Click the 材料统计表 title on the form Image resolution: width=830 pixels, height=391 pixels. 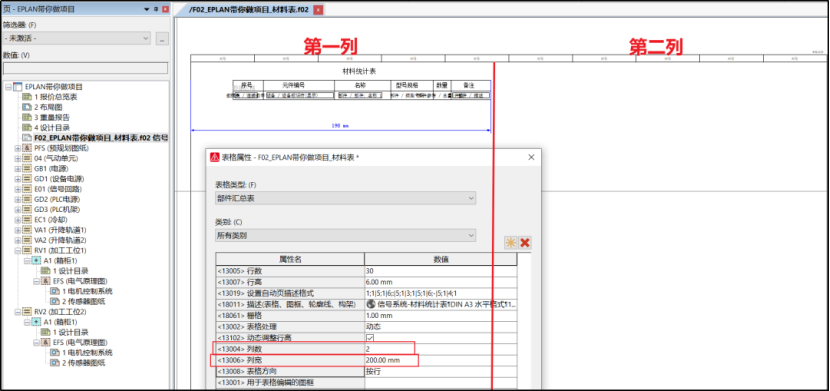click(359, 71)
